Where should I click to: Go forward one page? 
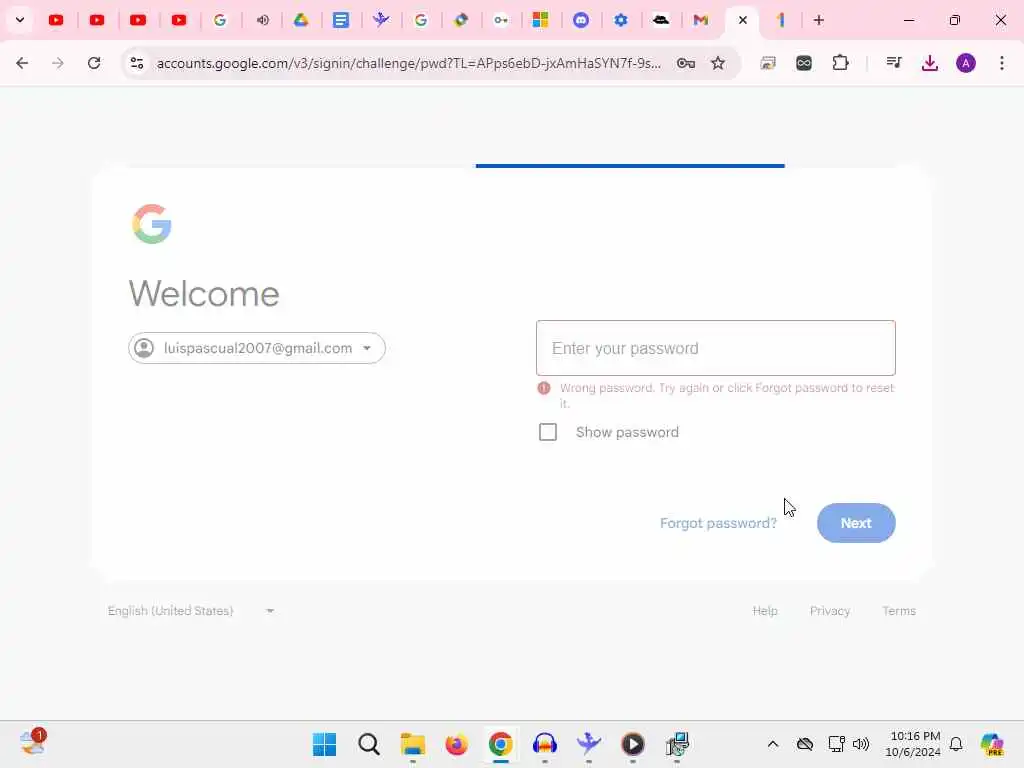(x=58, y=63)
